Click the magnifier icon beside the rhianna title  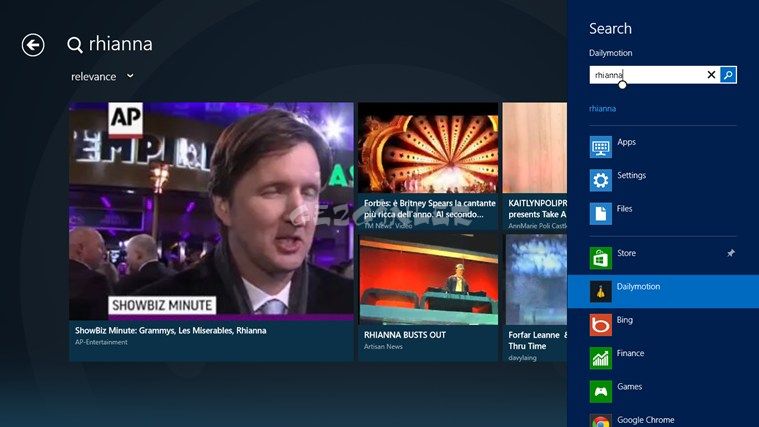(75, 45)
